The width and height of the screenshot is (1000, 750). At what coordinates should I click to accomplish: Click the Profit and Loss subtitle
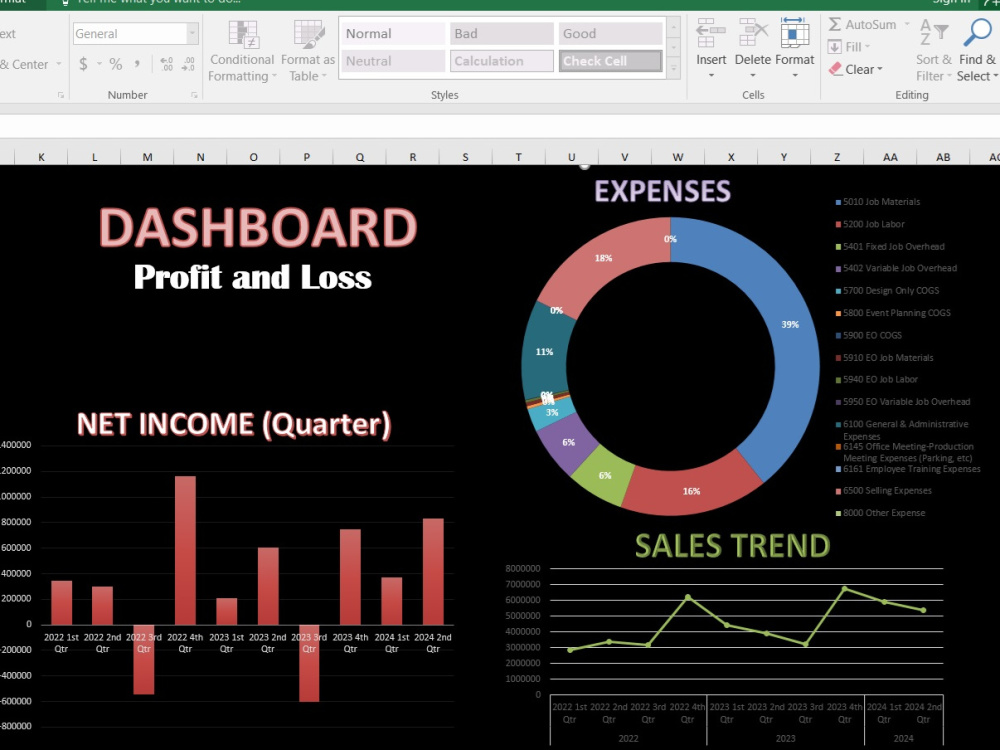click(253, 277)
